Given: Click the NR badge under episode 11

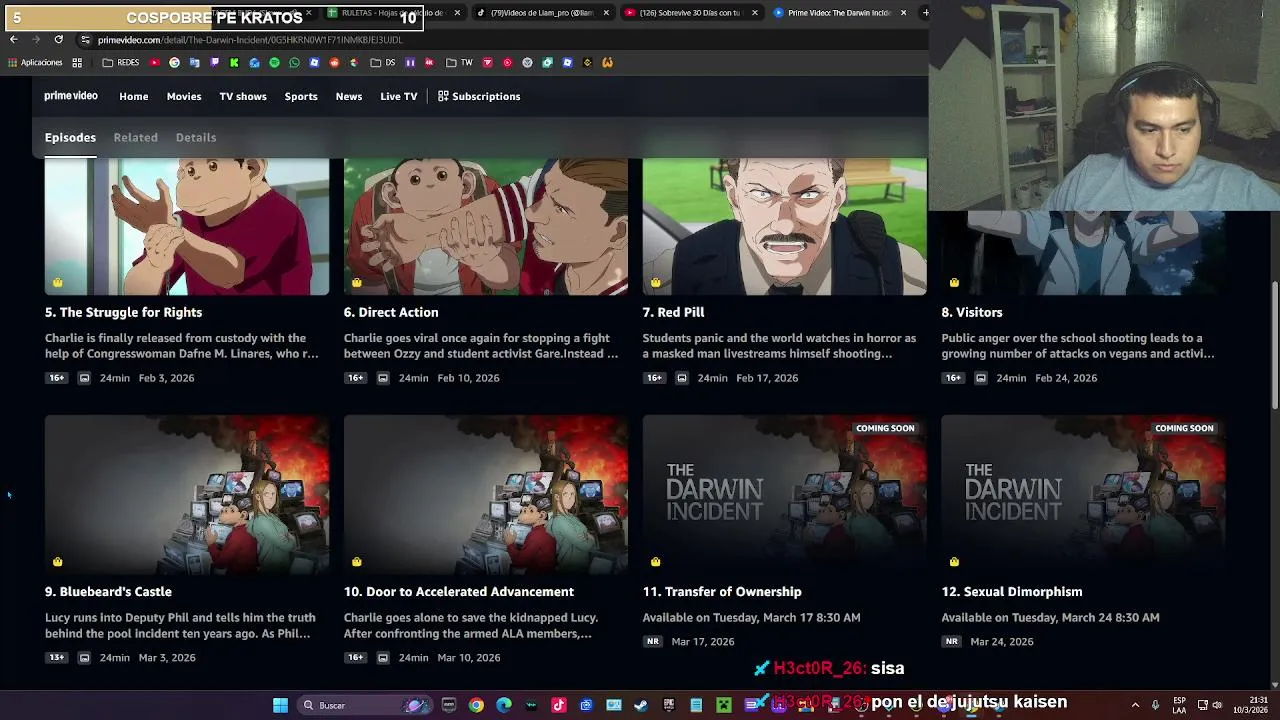Looking at the screenshot, I should pyautogui.click(x=652, y=642).
